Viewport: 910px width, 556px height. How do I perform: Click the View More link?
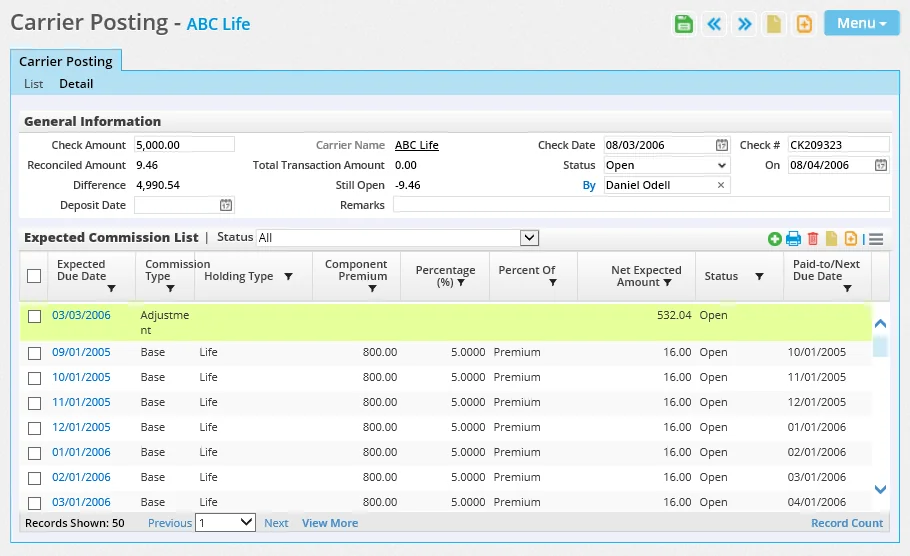tap(329, 523)
